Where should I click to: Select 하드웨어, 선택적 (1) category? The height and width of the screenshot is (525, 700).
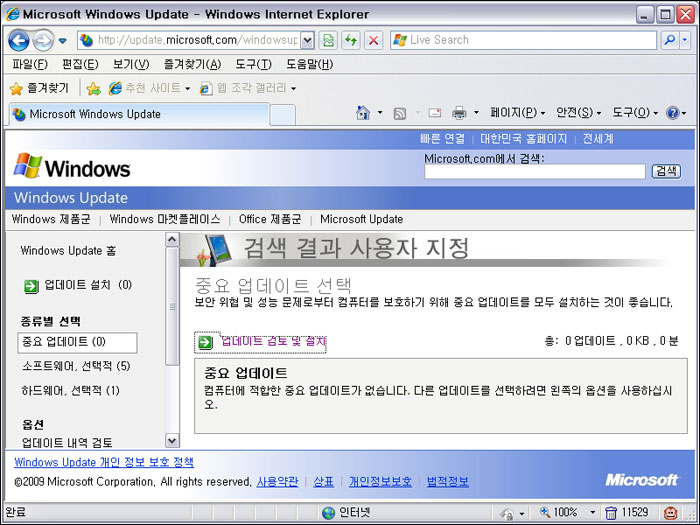pos(71,391)
